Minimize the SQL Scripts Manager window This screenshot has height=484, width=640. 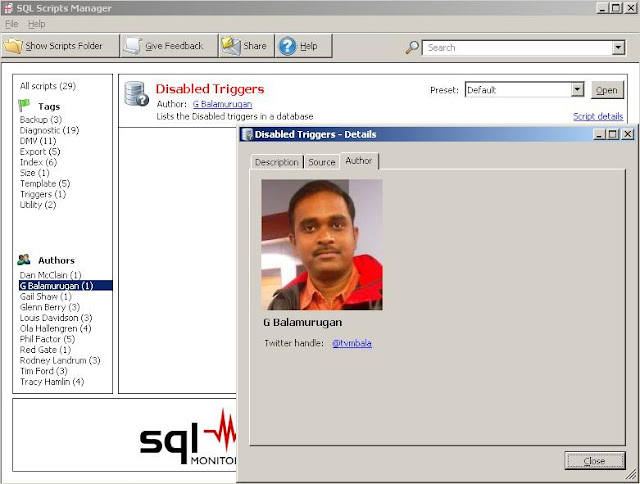click(602, 8)
